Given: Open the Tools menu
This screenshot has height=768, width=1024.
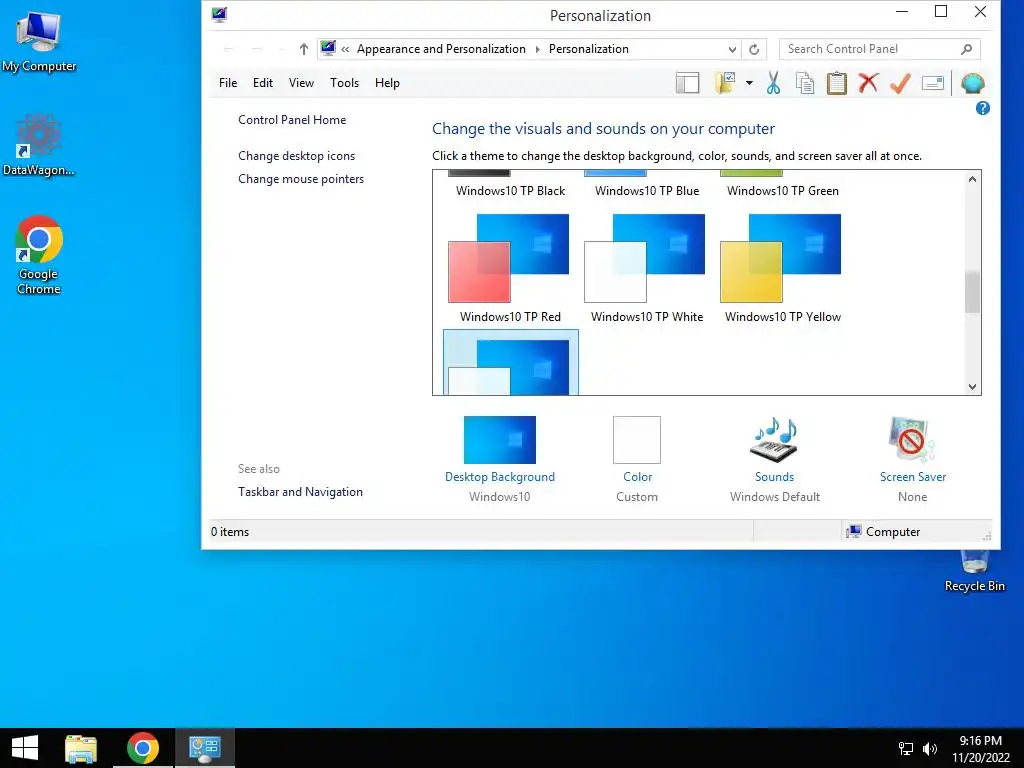Looking at the screenshot, I should [x=344, y=83].
